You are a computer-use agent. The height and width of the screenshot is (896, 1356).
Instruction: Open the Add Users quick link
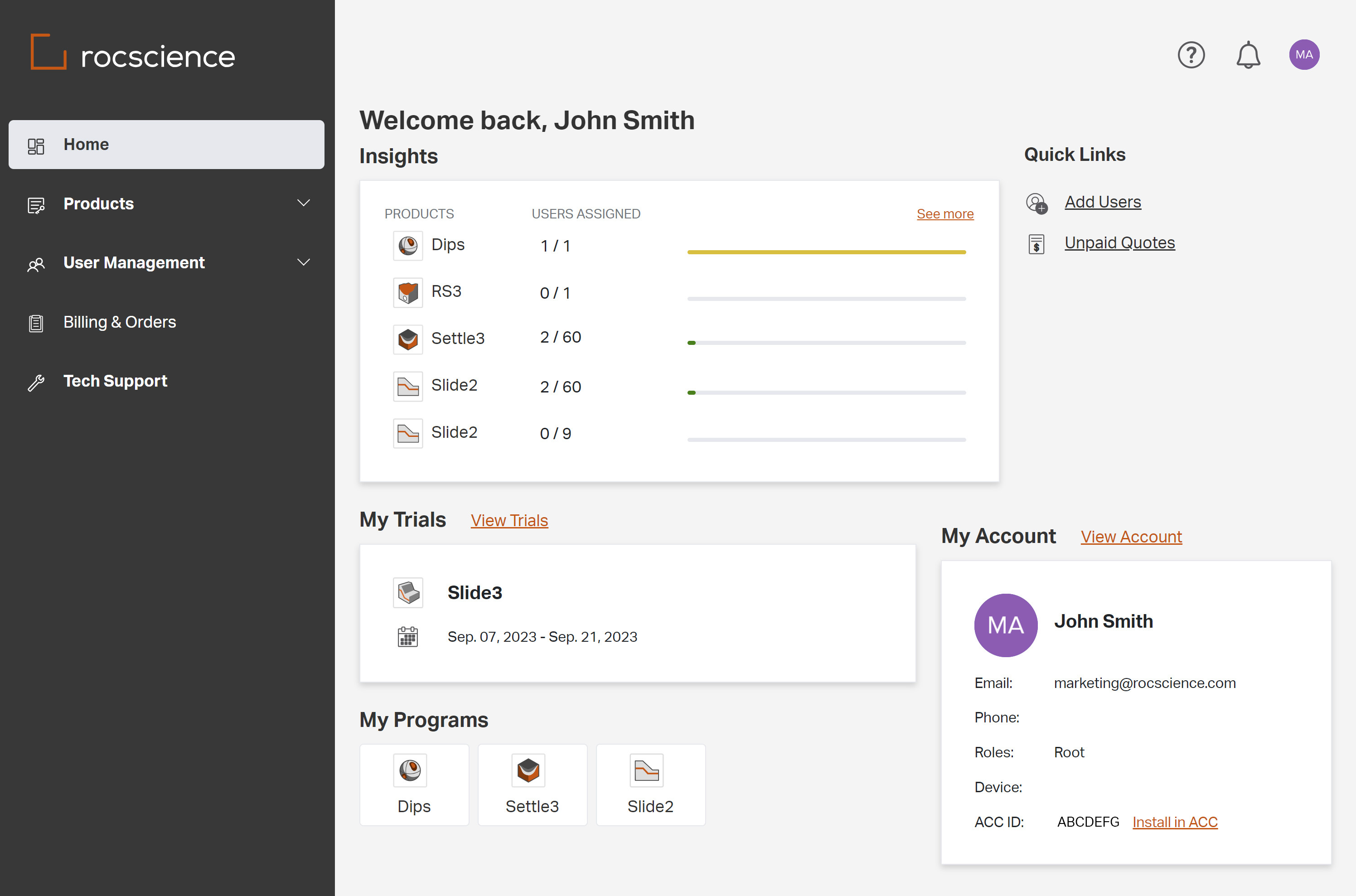(1102, 202)
